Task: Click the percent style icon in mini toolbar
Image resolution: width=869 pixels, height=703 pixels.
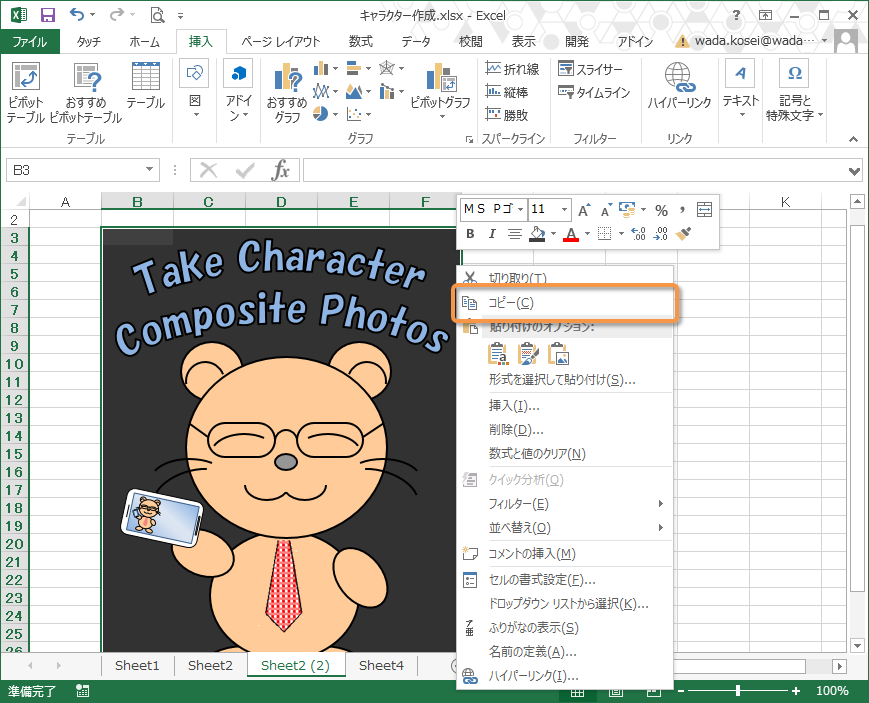Action: [661, 209]
